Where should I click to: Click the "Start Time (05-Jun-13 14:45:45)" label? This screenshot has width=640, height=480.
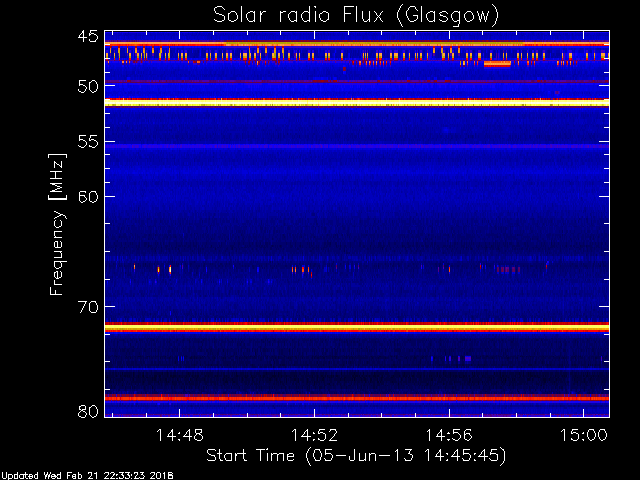(356, 456)
